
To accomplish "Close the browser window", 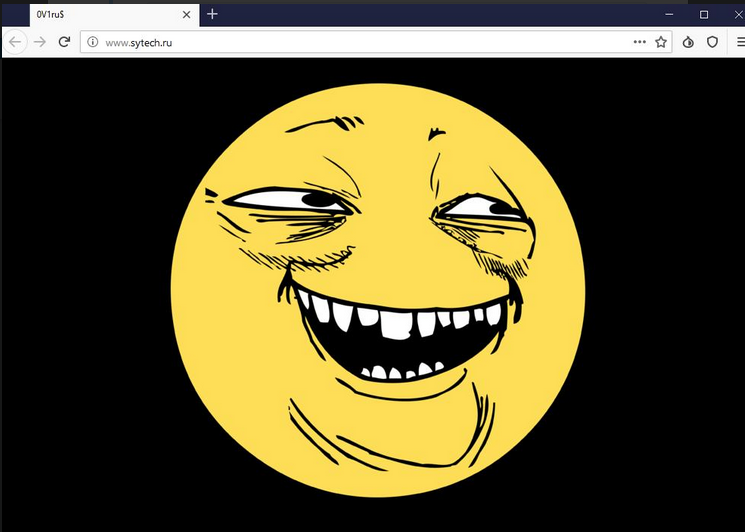I will coord(736,14).
